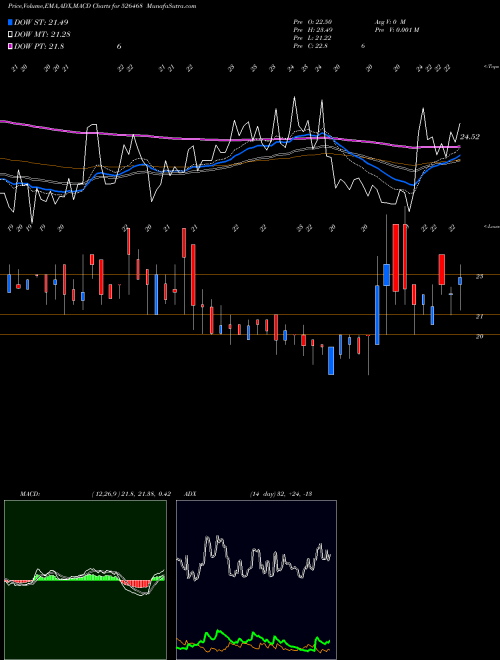Click the ADX values '(14 day) 32, +24, -18'

point(281,494)
